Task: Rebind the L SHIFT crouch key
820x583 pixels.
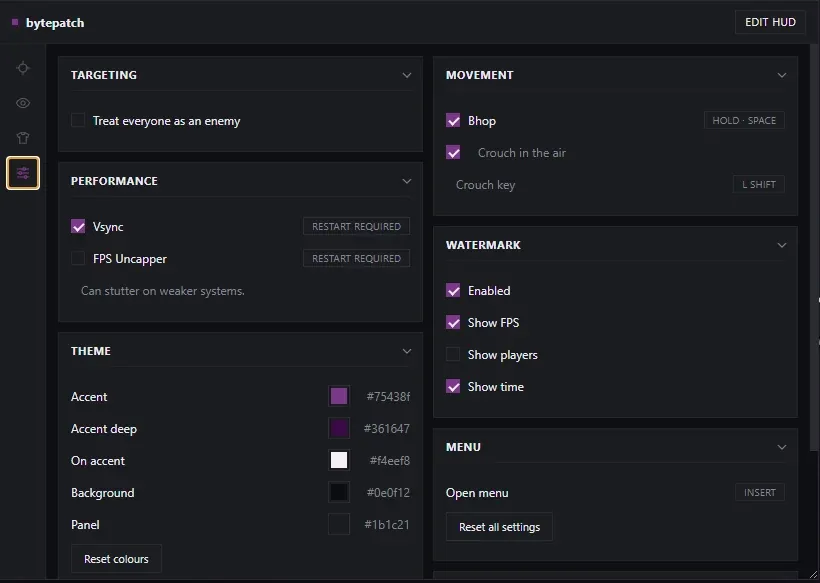Action: click(759, 185)
